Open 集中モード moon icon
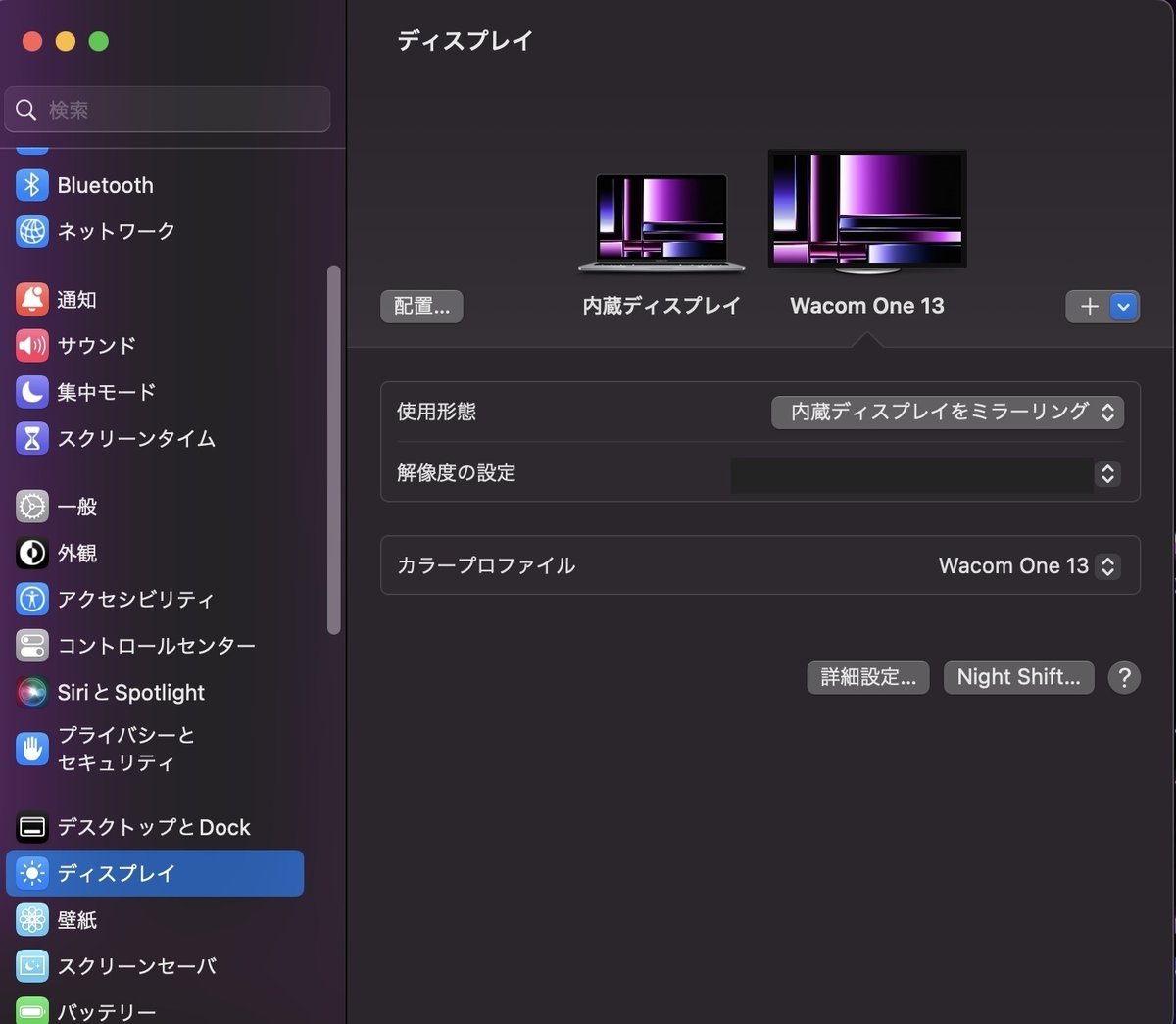The height and width of the screenshot is (1024, 1176). click(x=32, y=392)
